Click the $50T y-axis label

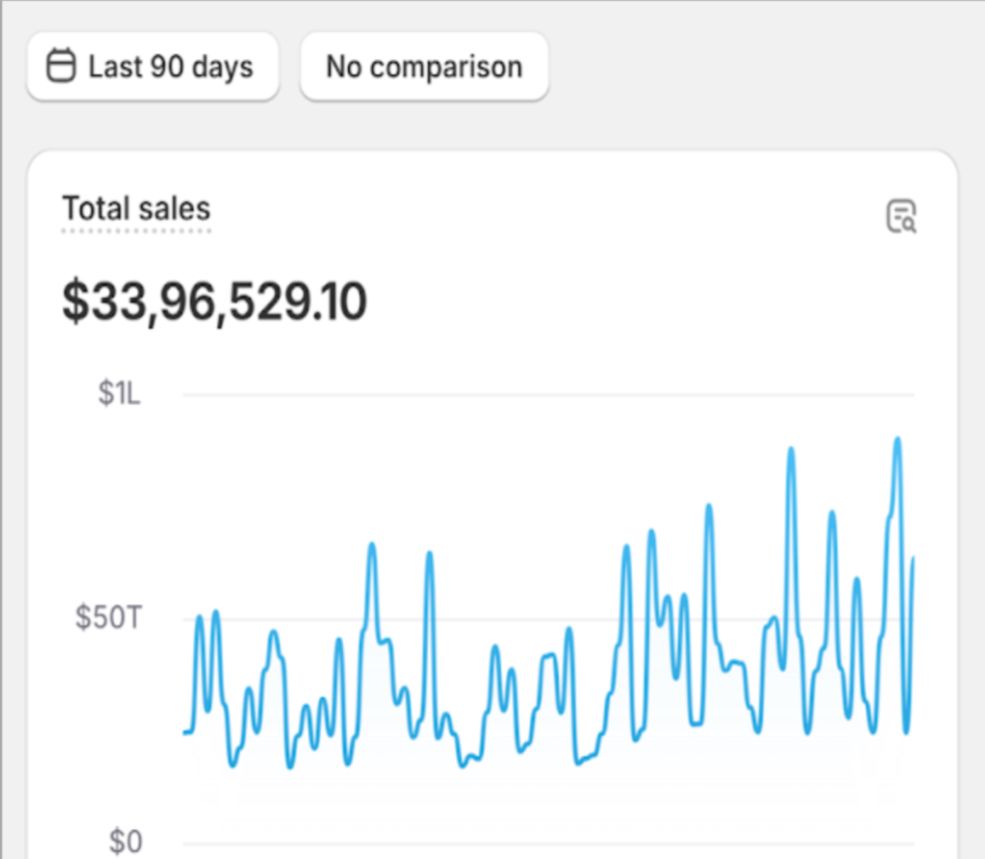click(109, 618)
